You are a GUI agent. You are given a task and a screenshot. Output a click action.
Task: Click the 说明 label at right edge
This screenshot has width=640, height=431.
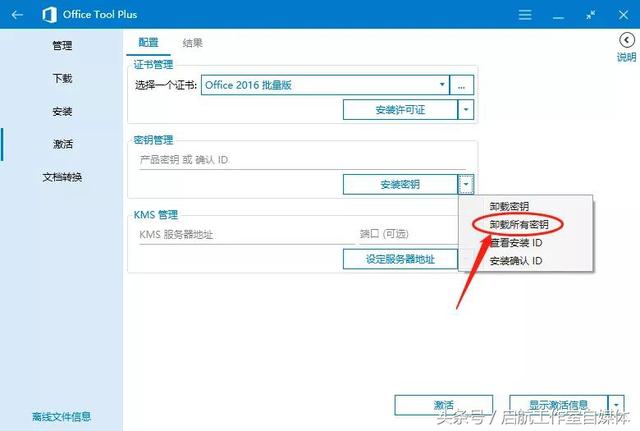point(627,57)
